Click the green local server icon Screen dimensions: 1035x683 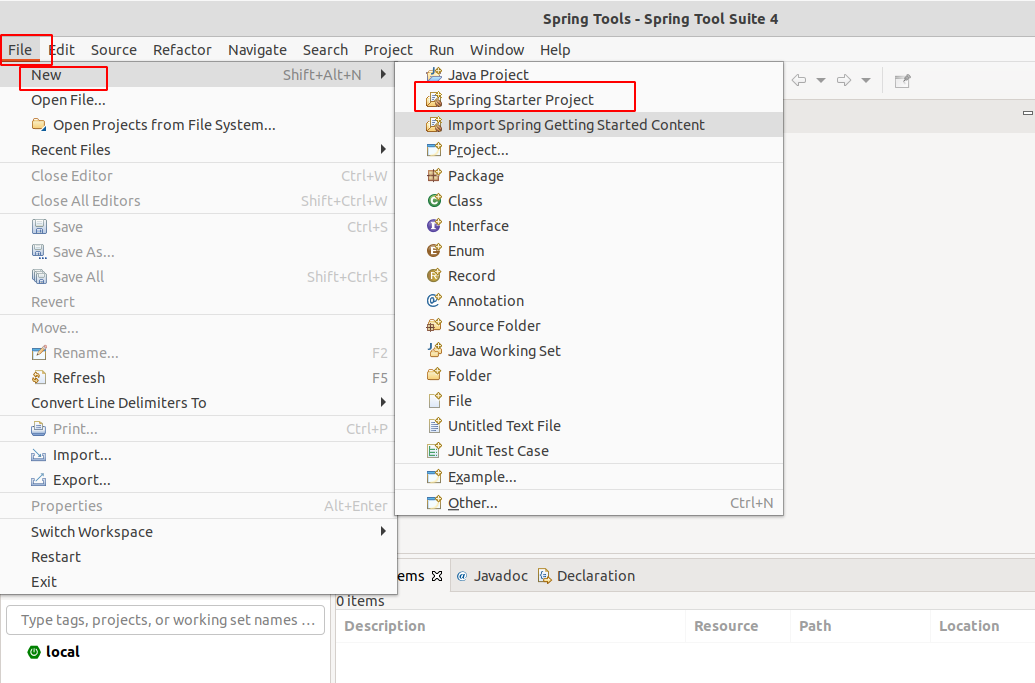[34, 652]
